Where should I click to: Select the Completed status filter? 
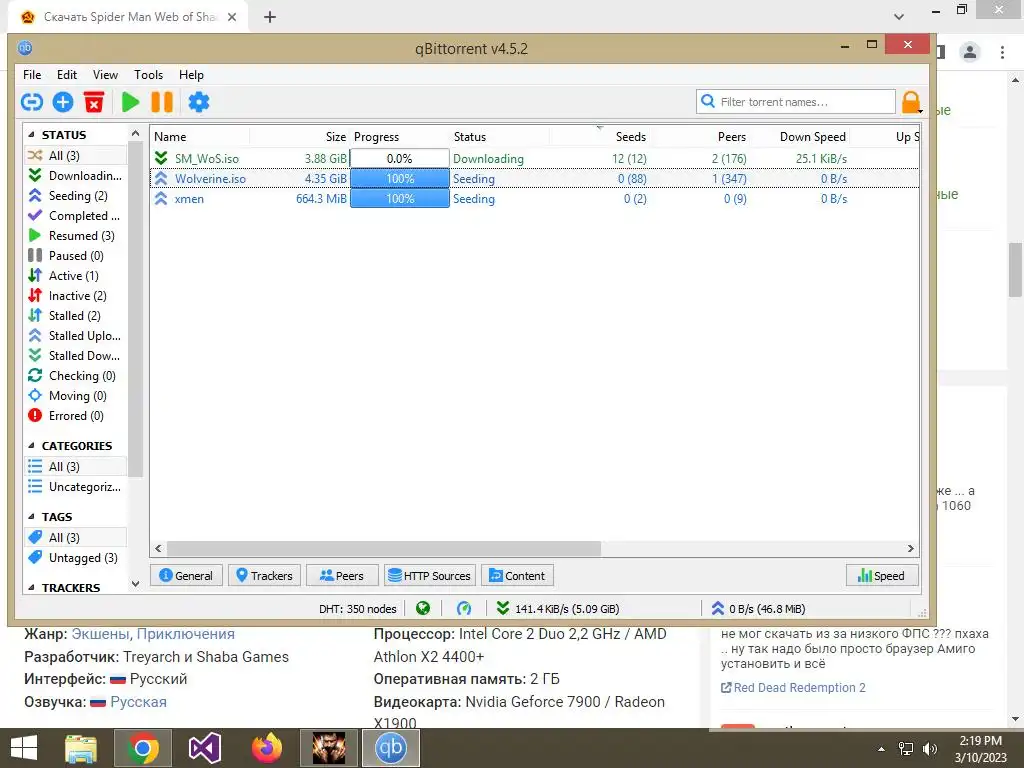(x=76, y=216)
